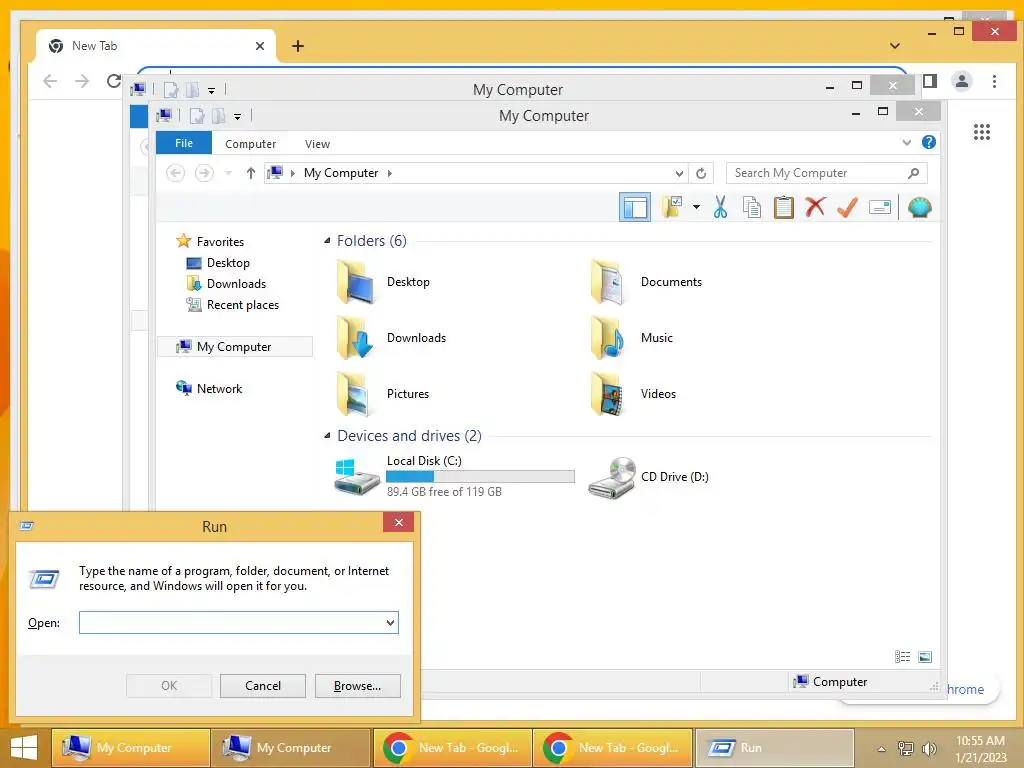
Task: Select Favorites in the navigation pane
Action: [x=212, y=242]
